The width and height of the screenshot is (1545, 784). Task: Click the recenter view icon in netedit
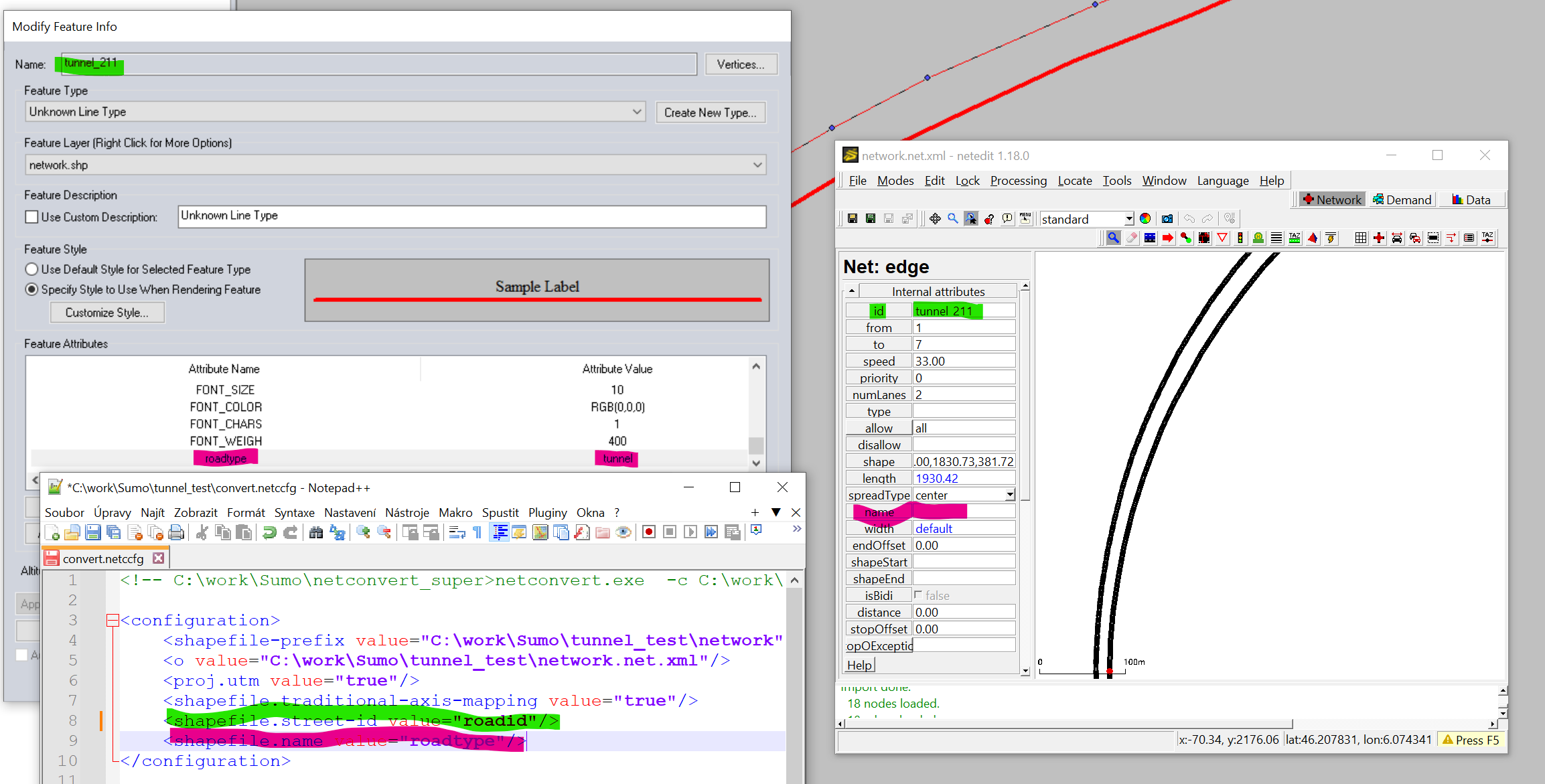click(x=935, y=219)
